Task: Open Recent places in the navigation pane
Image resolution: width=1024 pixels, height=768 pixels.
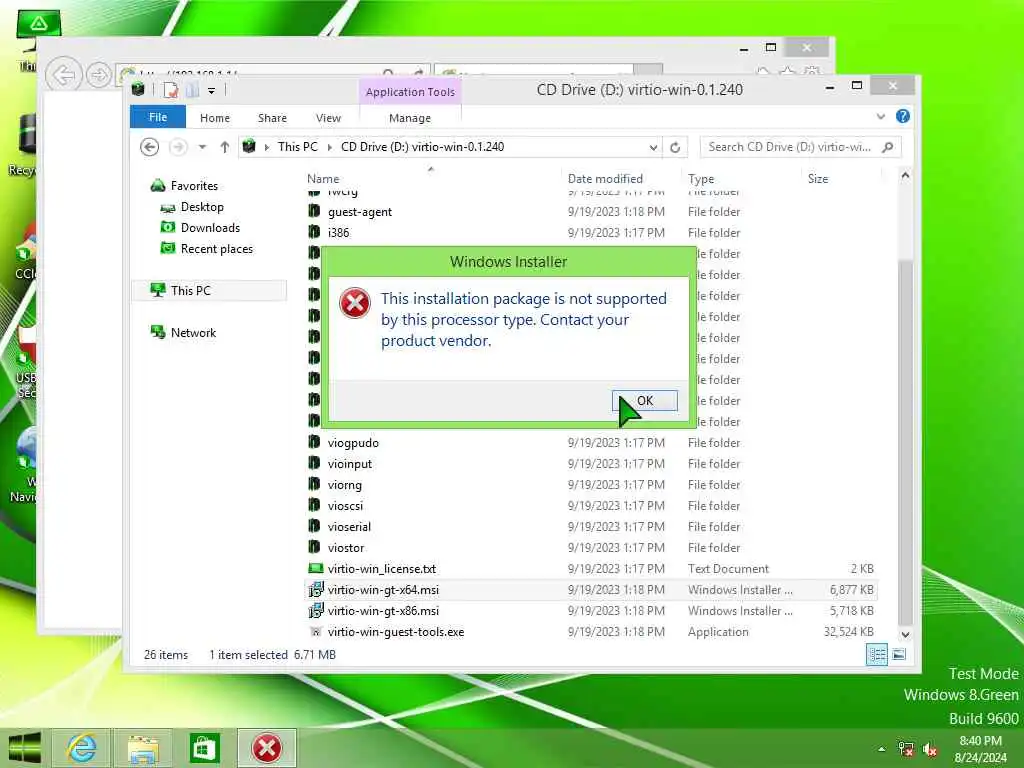Action: [217, 249]
